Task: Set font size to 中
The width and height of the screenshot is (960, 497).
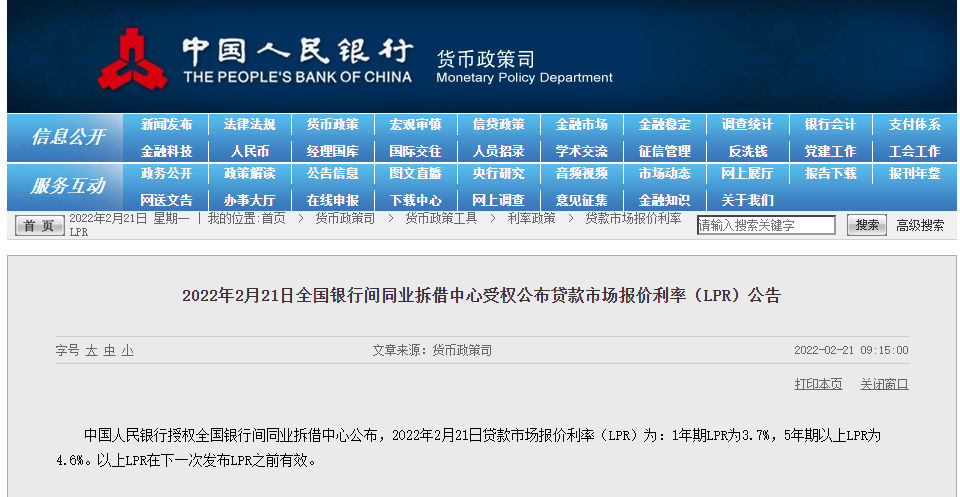Action: (x=109, y=351)
